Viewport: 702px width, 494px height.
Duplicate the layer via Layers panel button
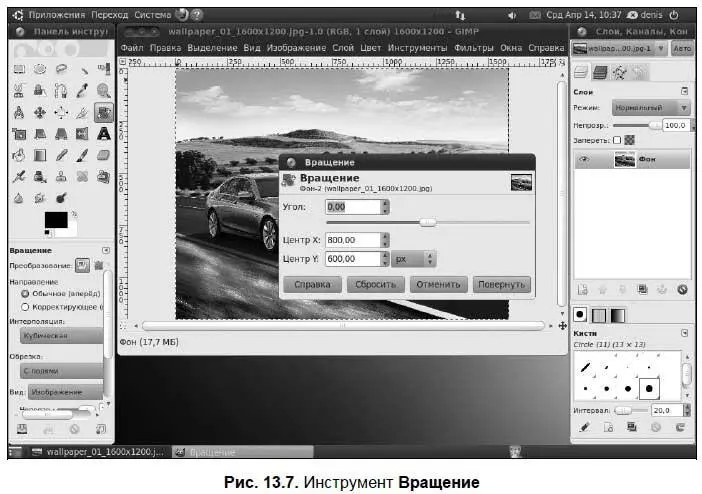tap(642, 290)
